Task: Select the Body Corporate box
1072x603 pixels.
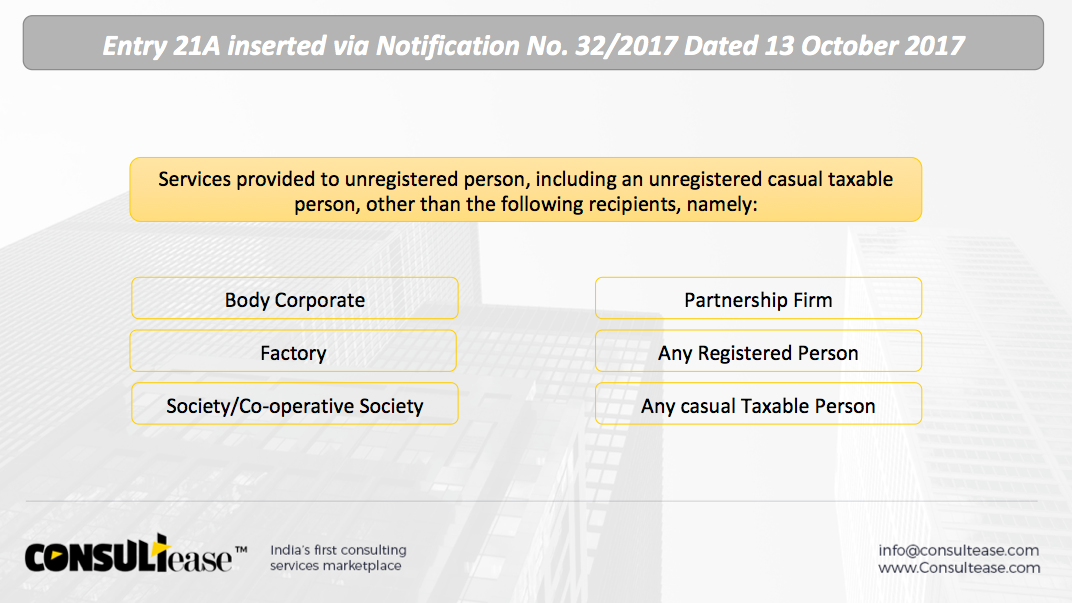Action: click(x=295, y=298)
